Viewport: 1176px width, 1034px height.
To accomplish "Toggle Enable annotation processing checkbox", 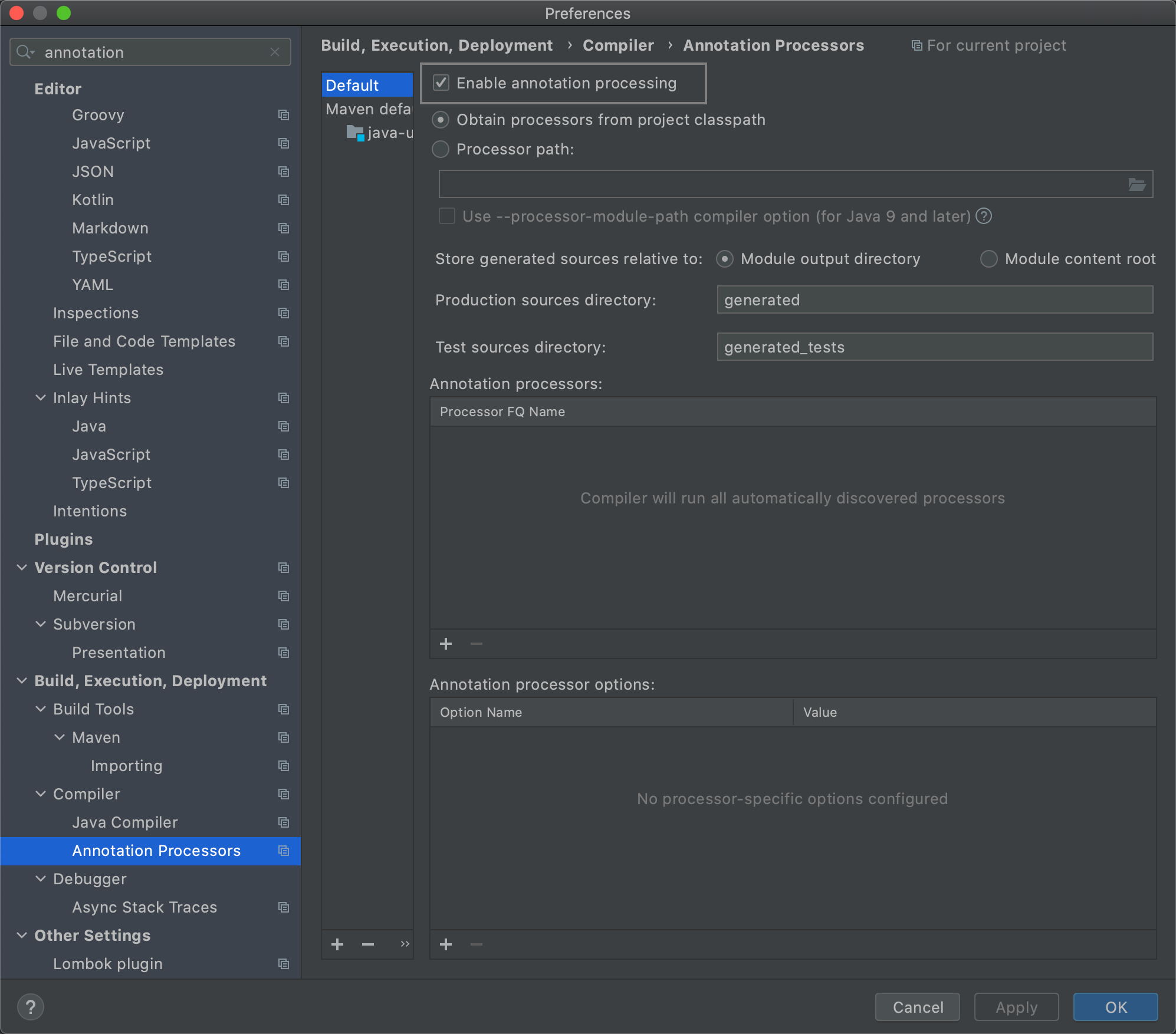I will [x=441, y=83].
